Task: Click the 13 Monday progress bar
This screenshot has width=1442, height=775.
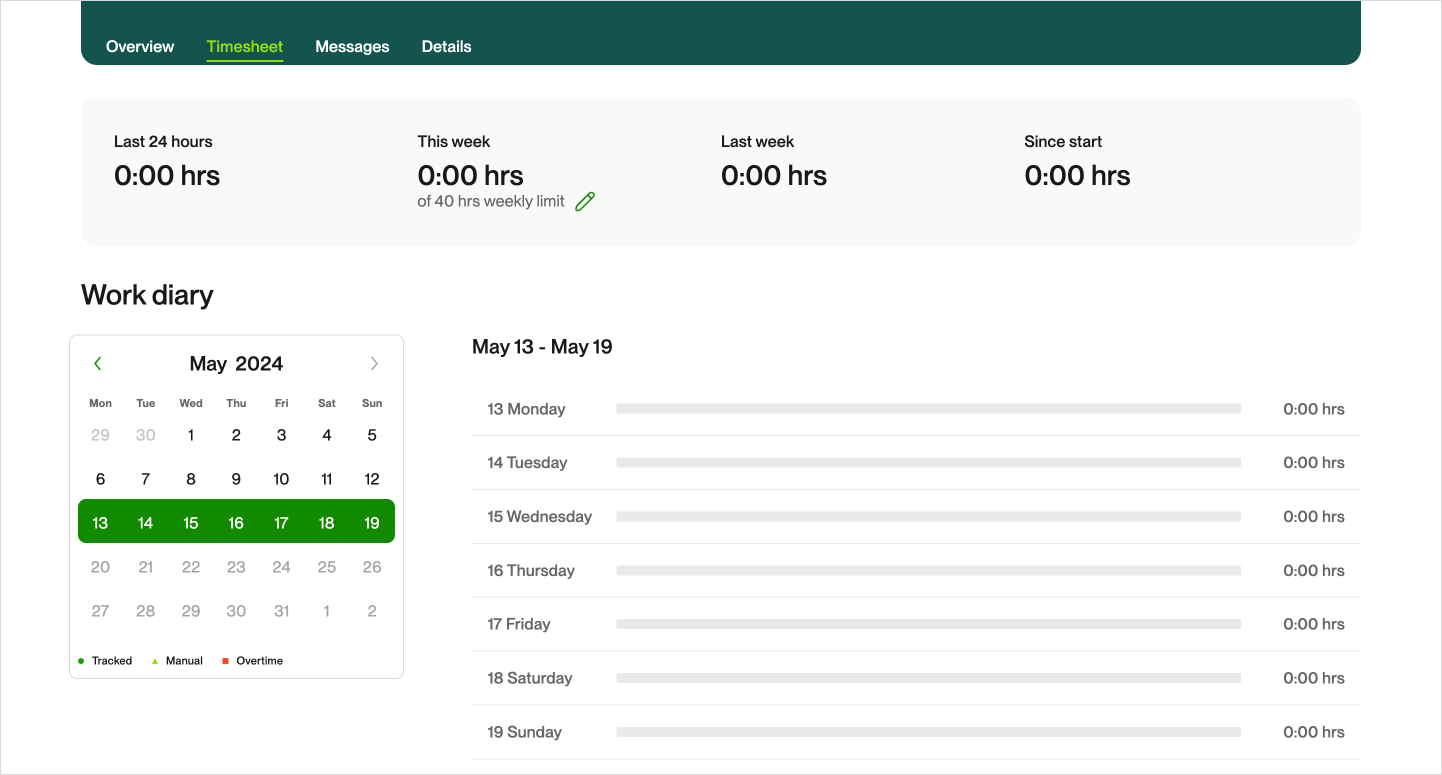Action: pyautogui.click(x=928, y=409)
